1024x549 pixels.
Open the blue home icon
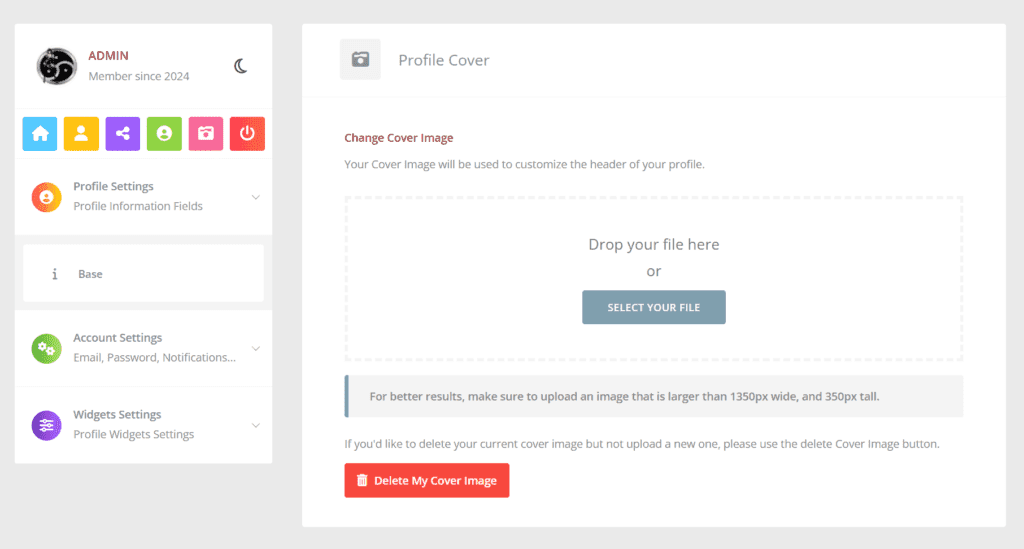point(40,134)
